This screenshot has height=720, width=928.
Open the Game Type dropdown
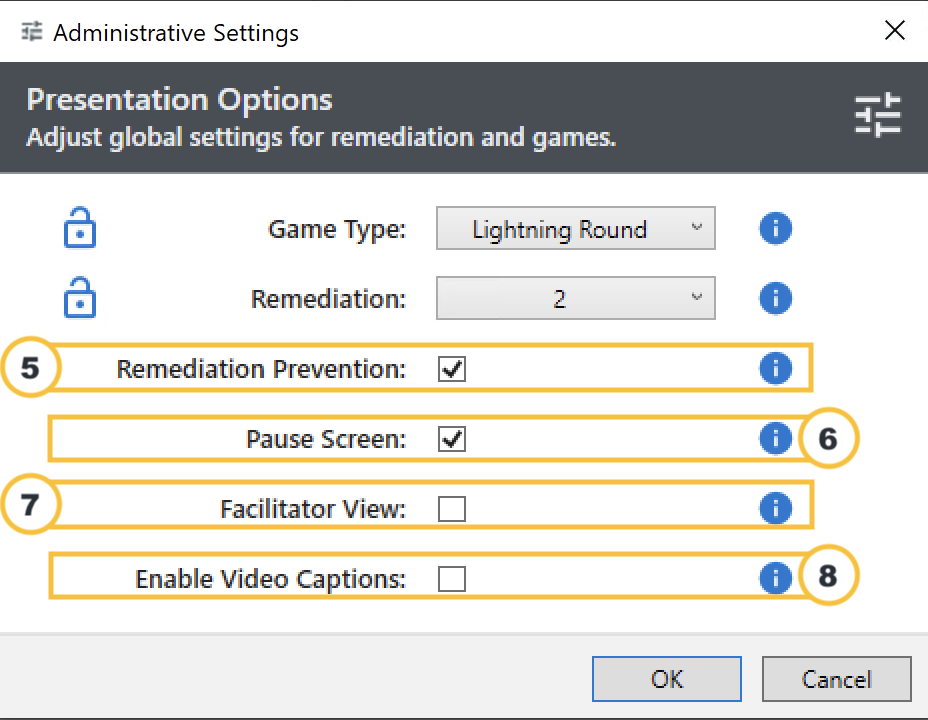tap(575, 229)
